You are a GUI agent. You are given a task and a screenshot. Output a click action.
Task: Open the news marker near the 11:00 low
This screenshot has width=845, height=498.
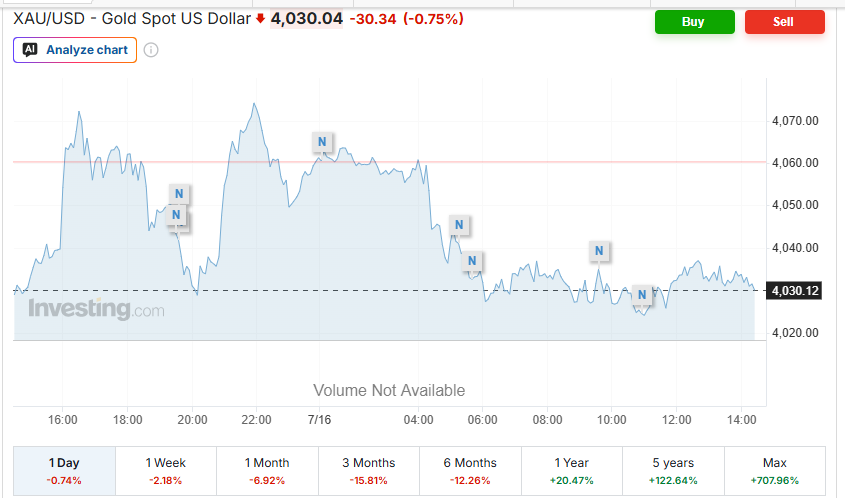click(x=642, y=295)
